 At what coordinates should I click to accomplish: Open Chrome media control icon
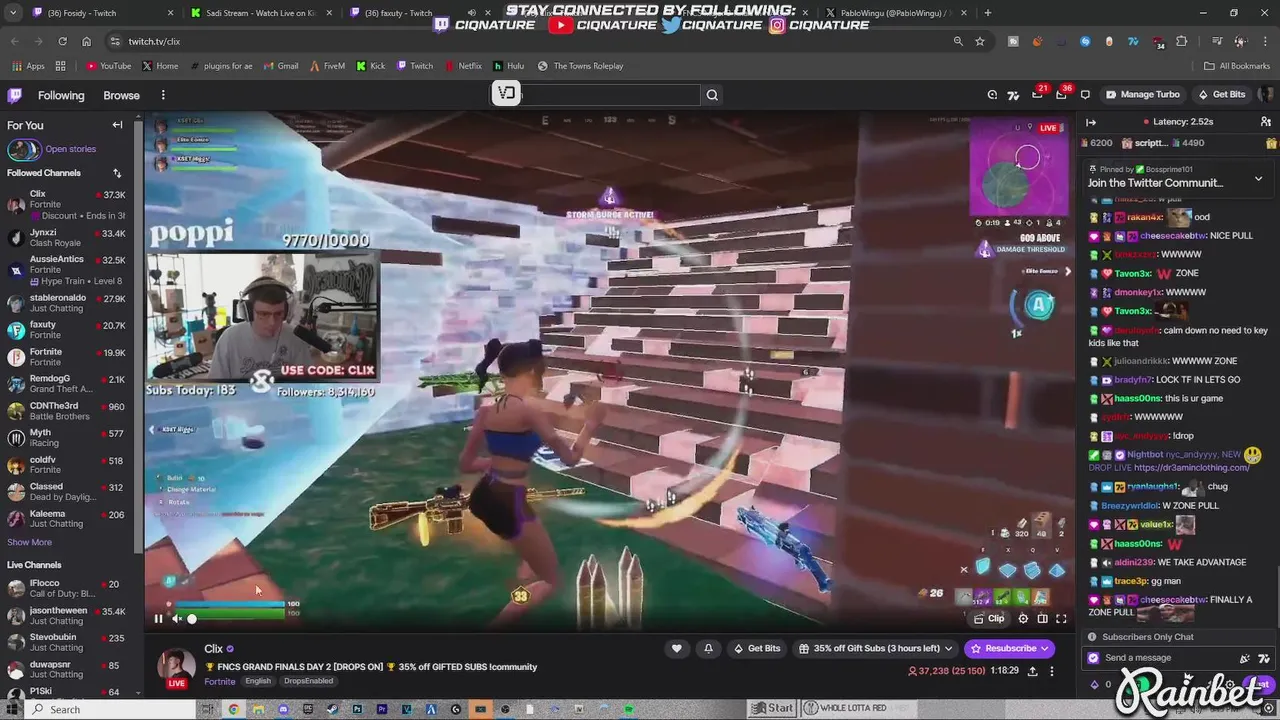1217,41
